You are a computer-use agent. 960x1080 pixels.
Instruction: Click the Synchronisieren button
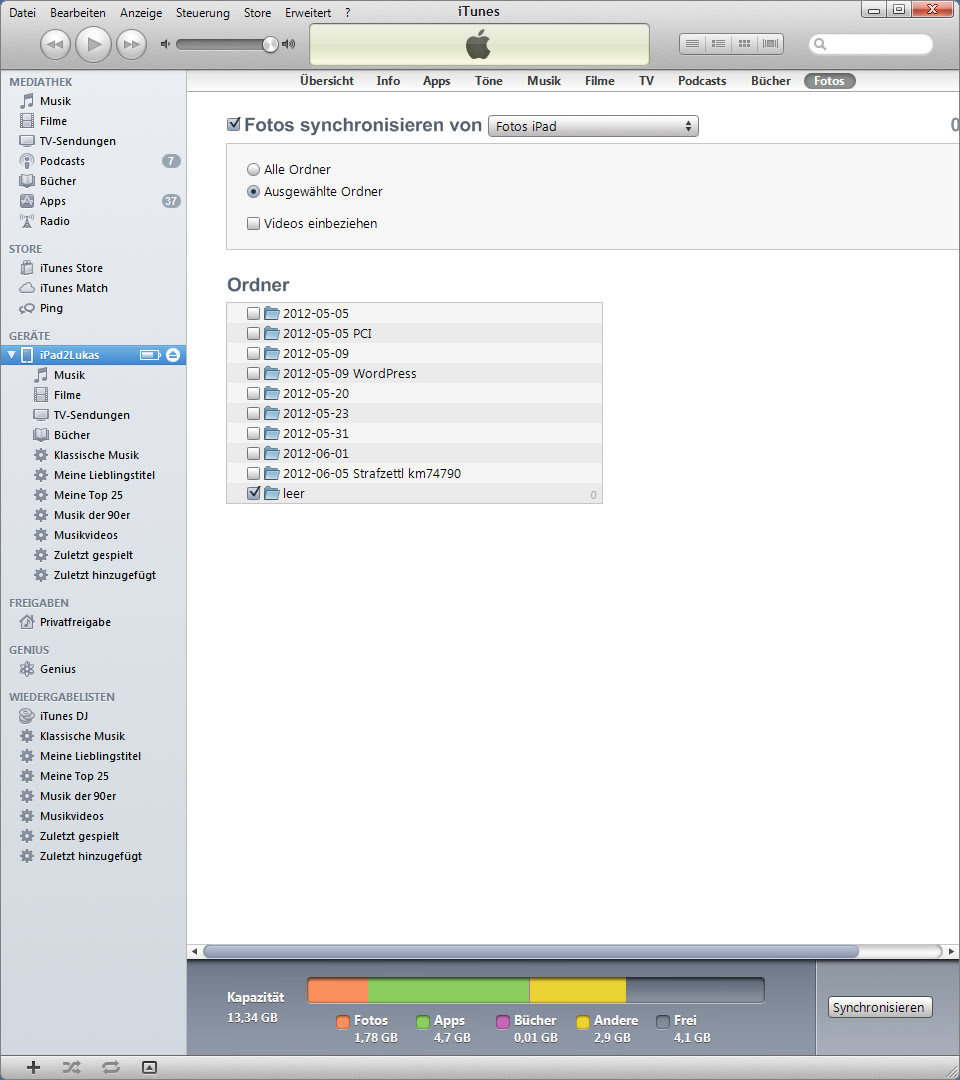coord(879,1007)
